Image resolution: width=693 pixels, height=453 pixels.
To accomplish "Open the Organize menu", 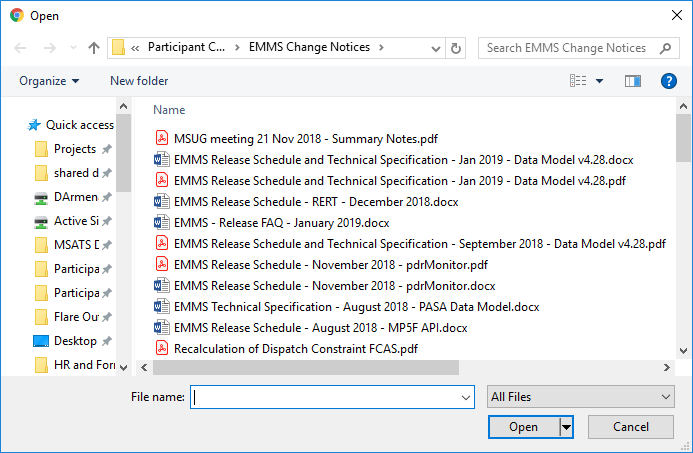I will tap(49, 81).
